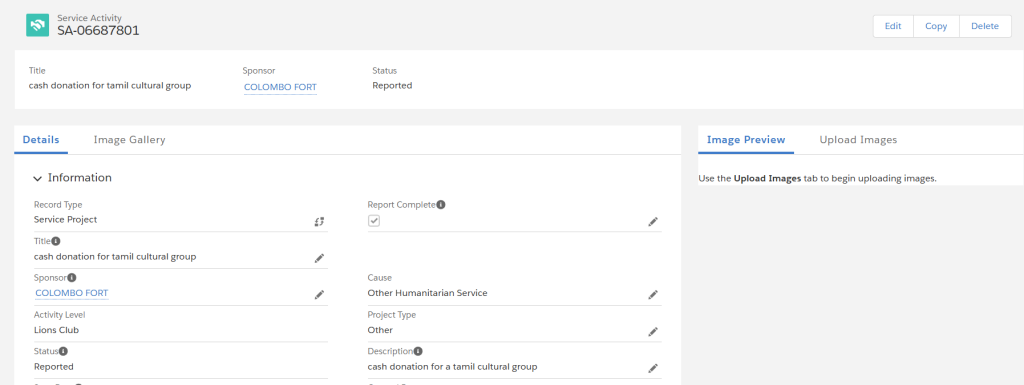Open COLOMBO FORT link in header

[x=280, y=87]
